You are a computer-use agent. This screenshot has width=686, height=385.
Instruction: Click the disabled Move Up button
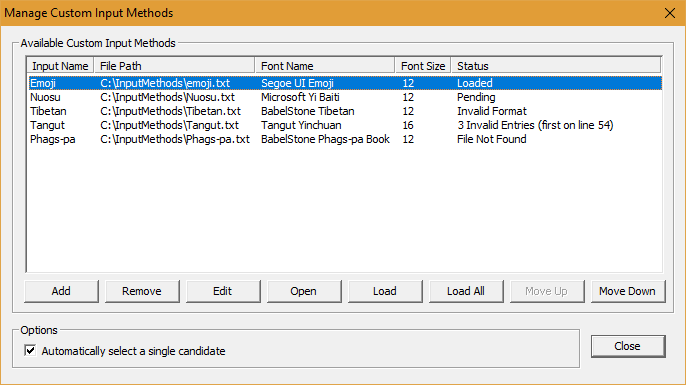(x=547, y=291)
